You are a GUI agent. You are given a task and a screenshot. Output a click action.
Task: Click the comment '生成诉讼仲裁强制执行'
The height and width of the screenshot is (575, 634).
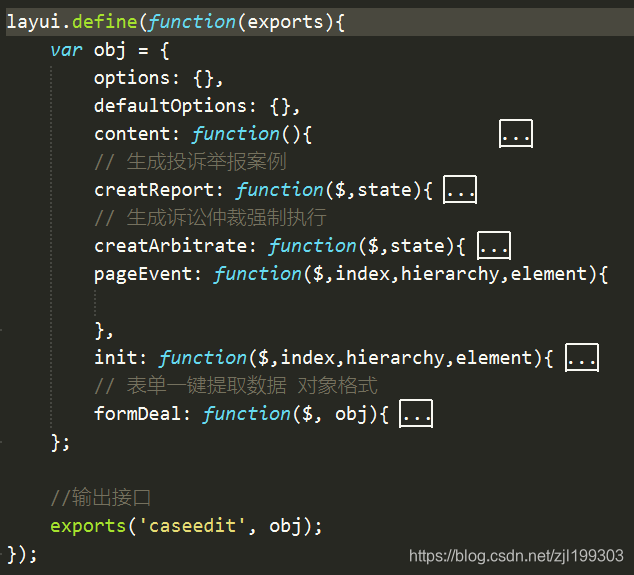[x=226, y=218]
